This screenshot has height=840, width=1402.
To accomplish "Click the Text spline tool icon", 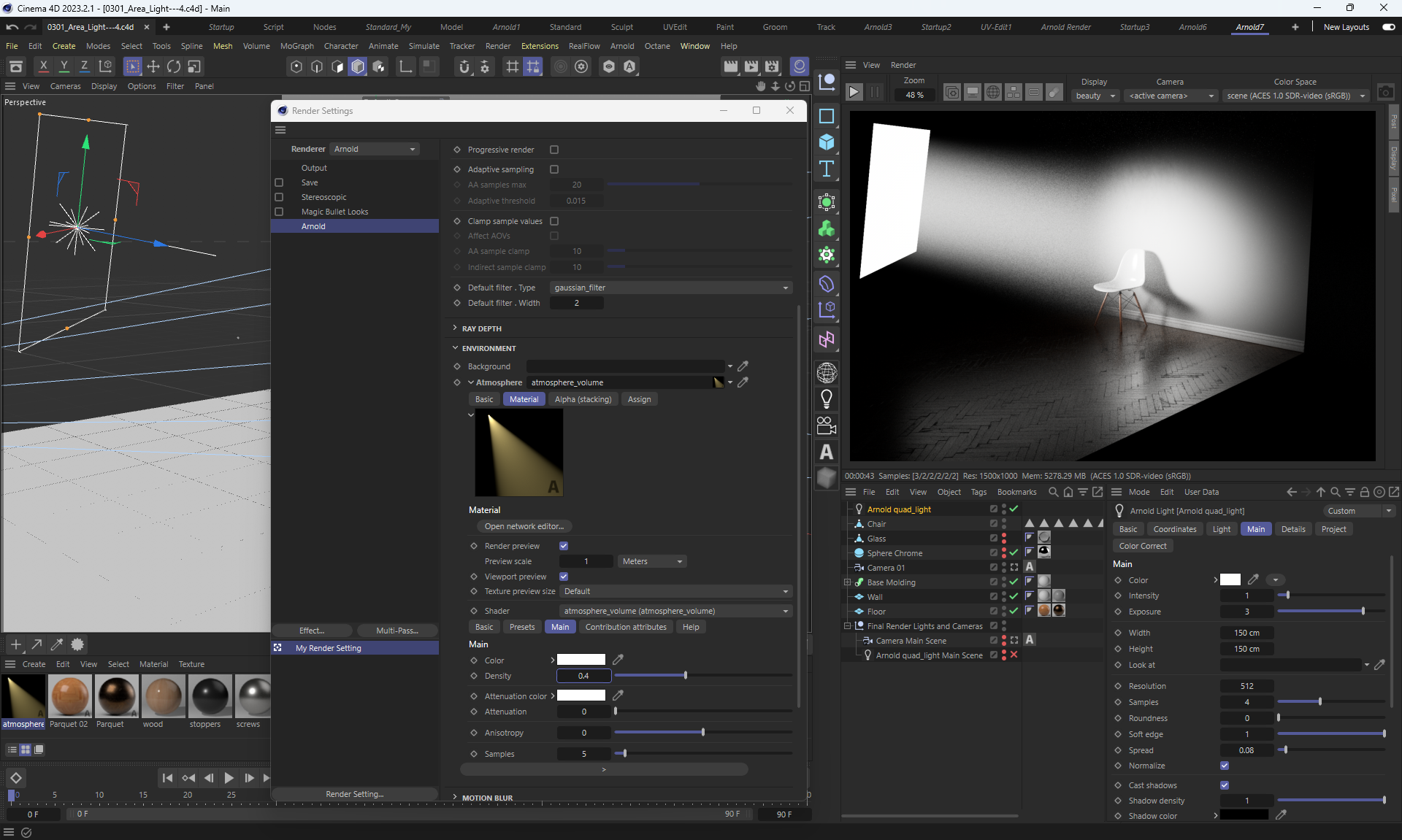I will pyautogui.click(x=827, y=169).
